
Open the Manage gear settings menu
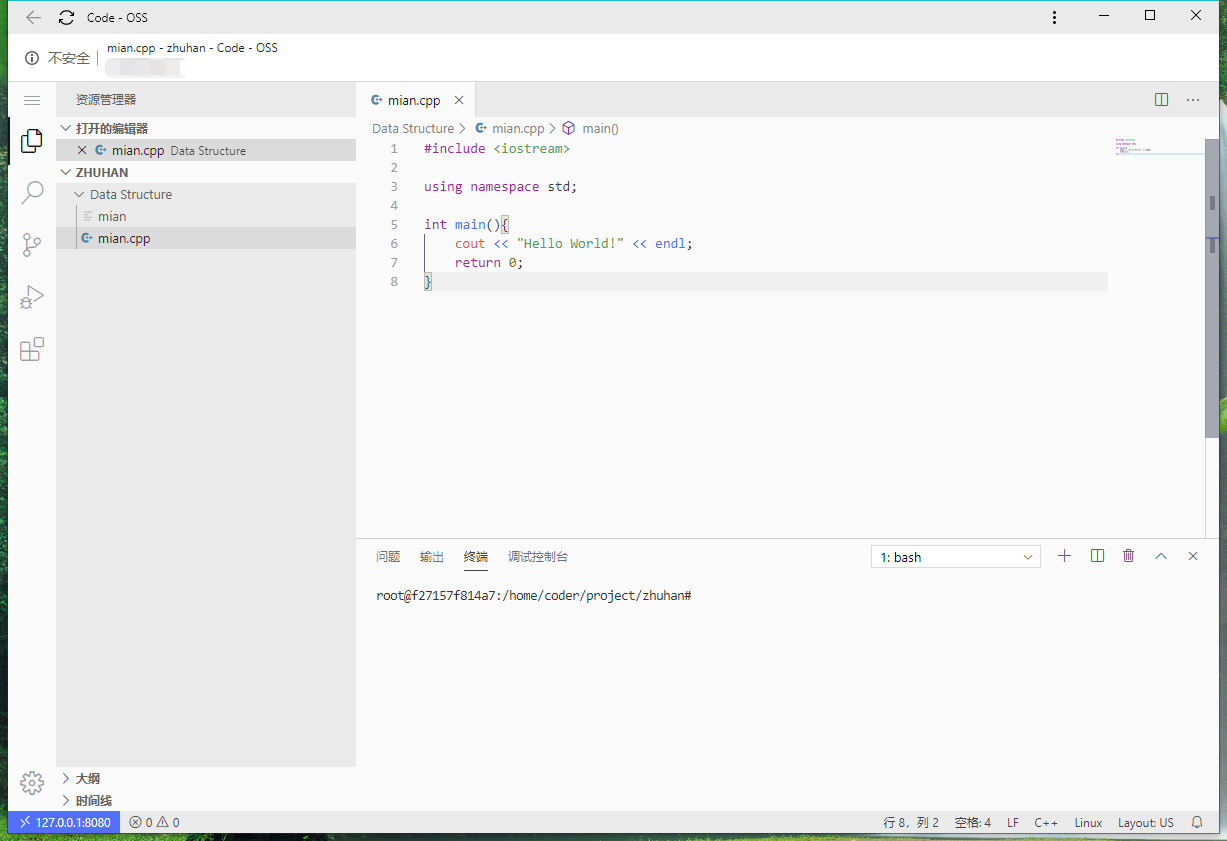(32, 782)
